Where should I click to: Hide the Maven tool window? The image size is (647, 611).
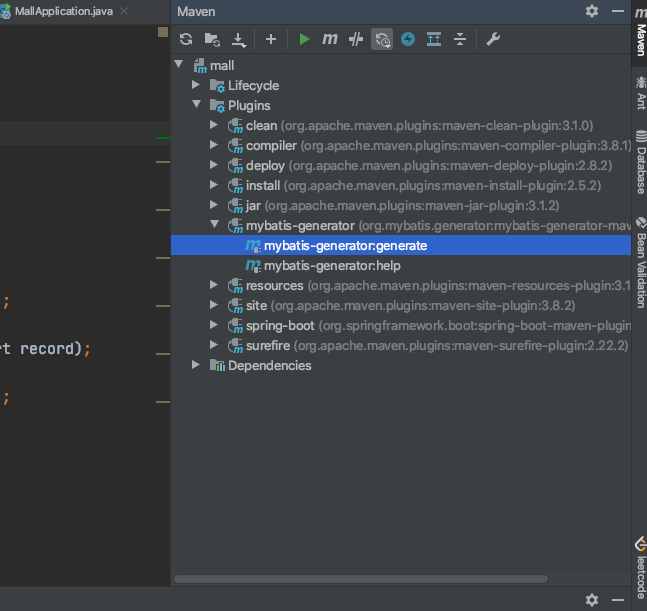[618, 11]
